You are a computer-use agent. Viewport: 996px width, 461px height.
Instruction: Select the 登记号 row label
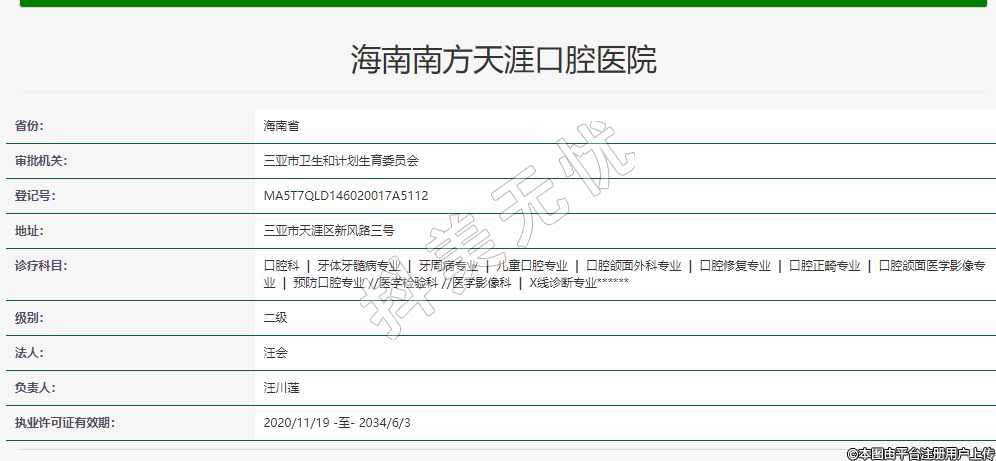point(35,196)
